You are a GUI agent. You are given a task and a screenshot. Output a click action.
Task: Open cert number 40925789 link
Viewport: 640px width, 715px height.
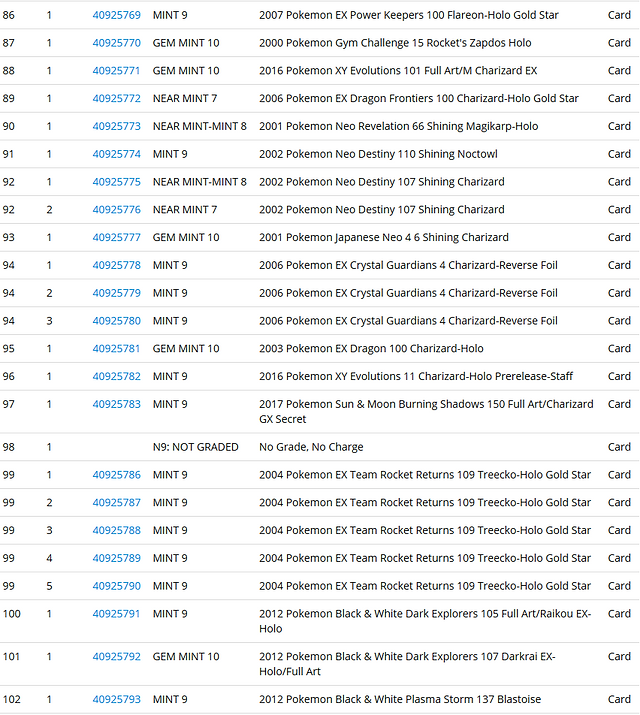pos(116,559)
